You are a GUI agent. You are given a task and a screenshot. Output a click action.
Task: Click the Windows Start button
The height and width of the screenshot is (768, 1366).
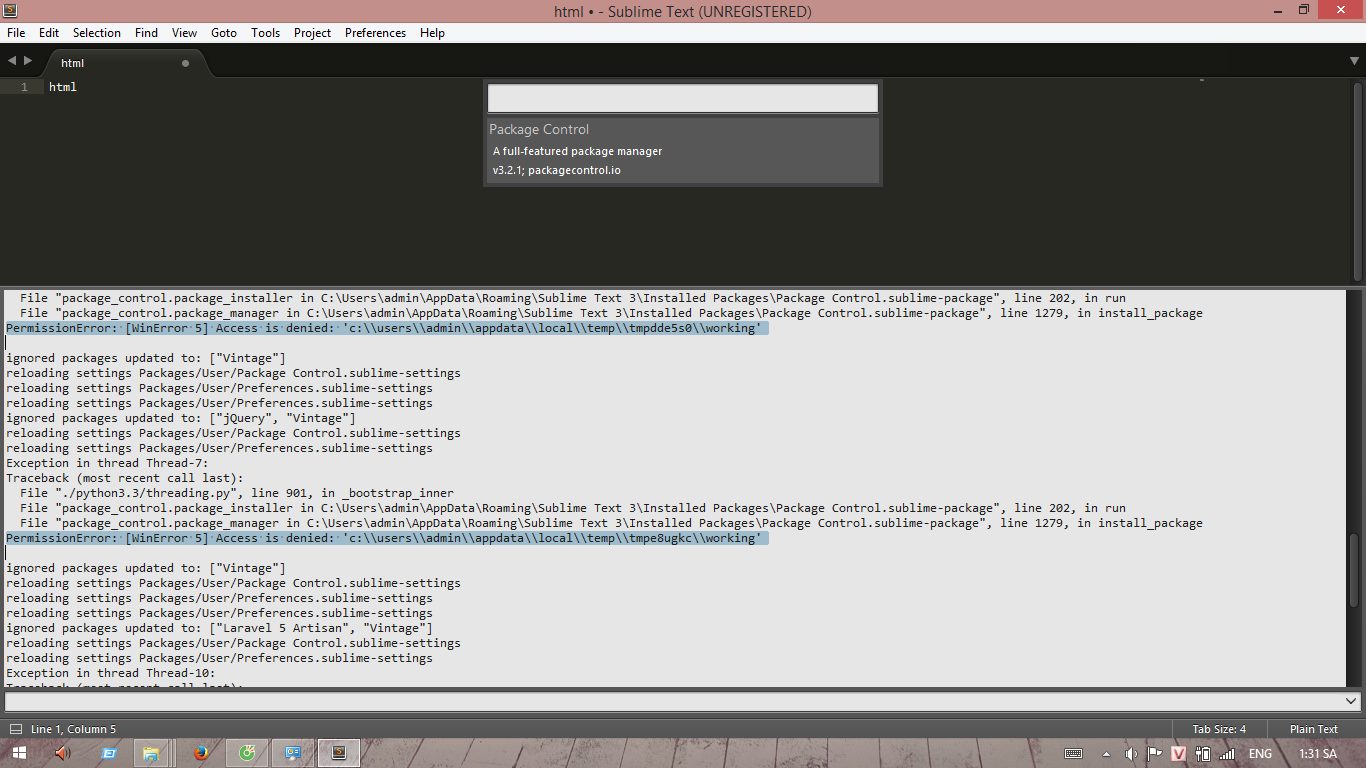(19, 753)
